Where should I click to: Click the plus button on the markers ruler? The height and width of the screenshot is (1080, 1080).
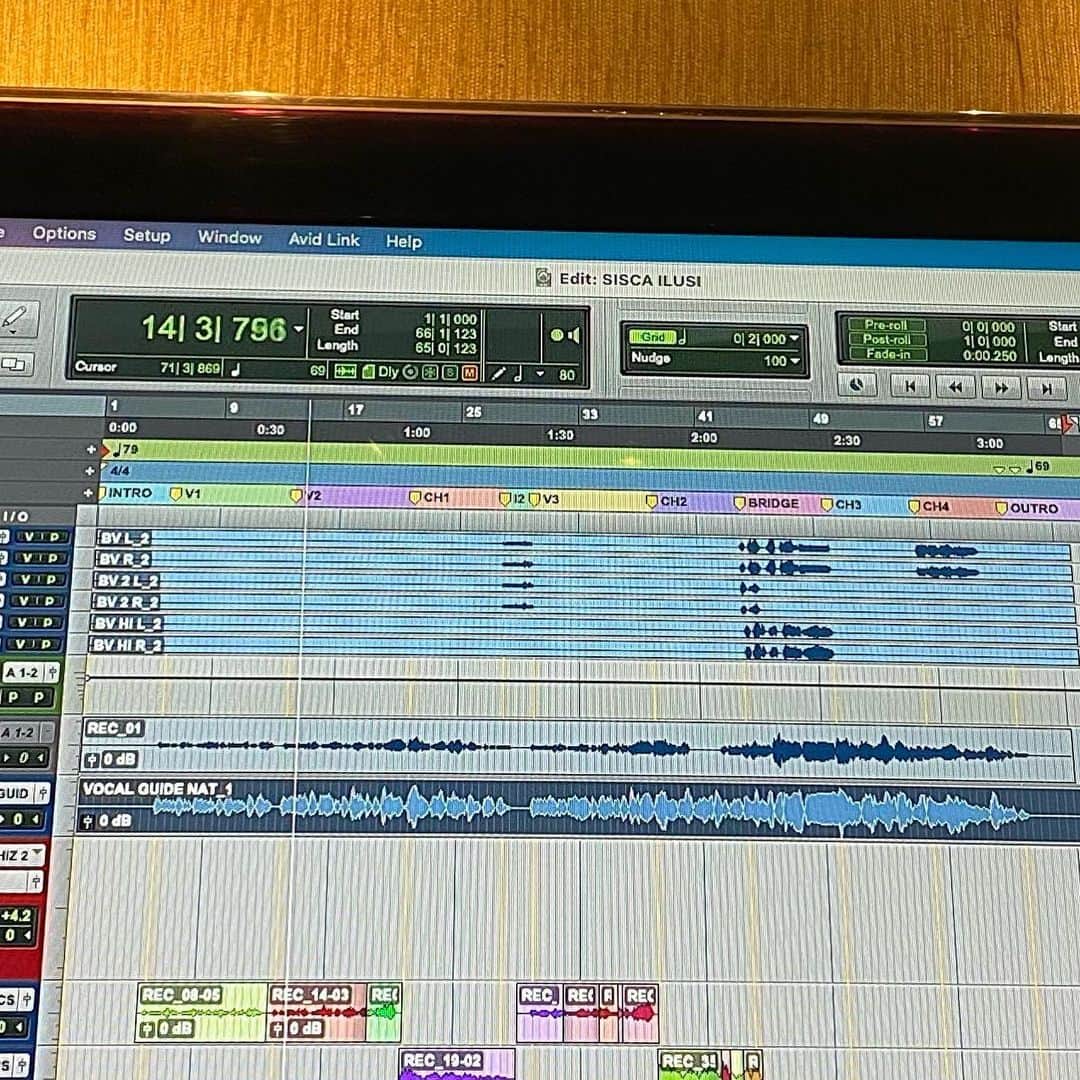pos(88,492)
